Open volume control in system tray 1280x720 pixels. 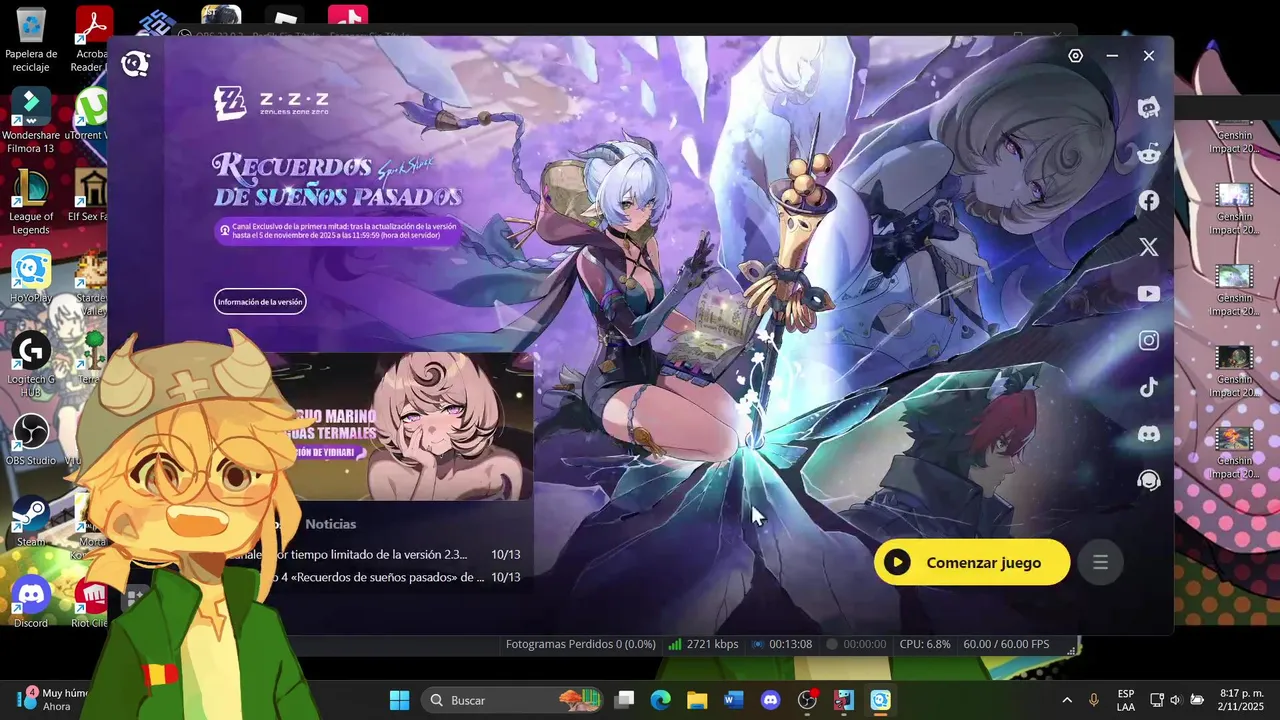(1175, 700)
